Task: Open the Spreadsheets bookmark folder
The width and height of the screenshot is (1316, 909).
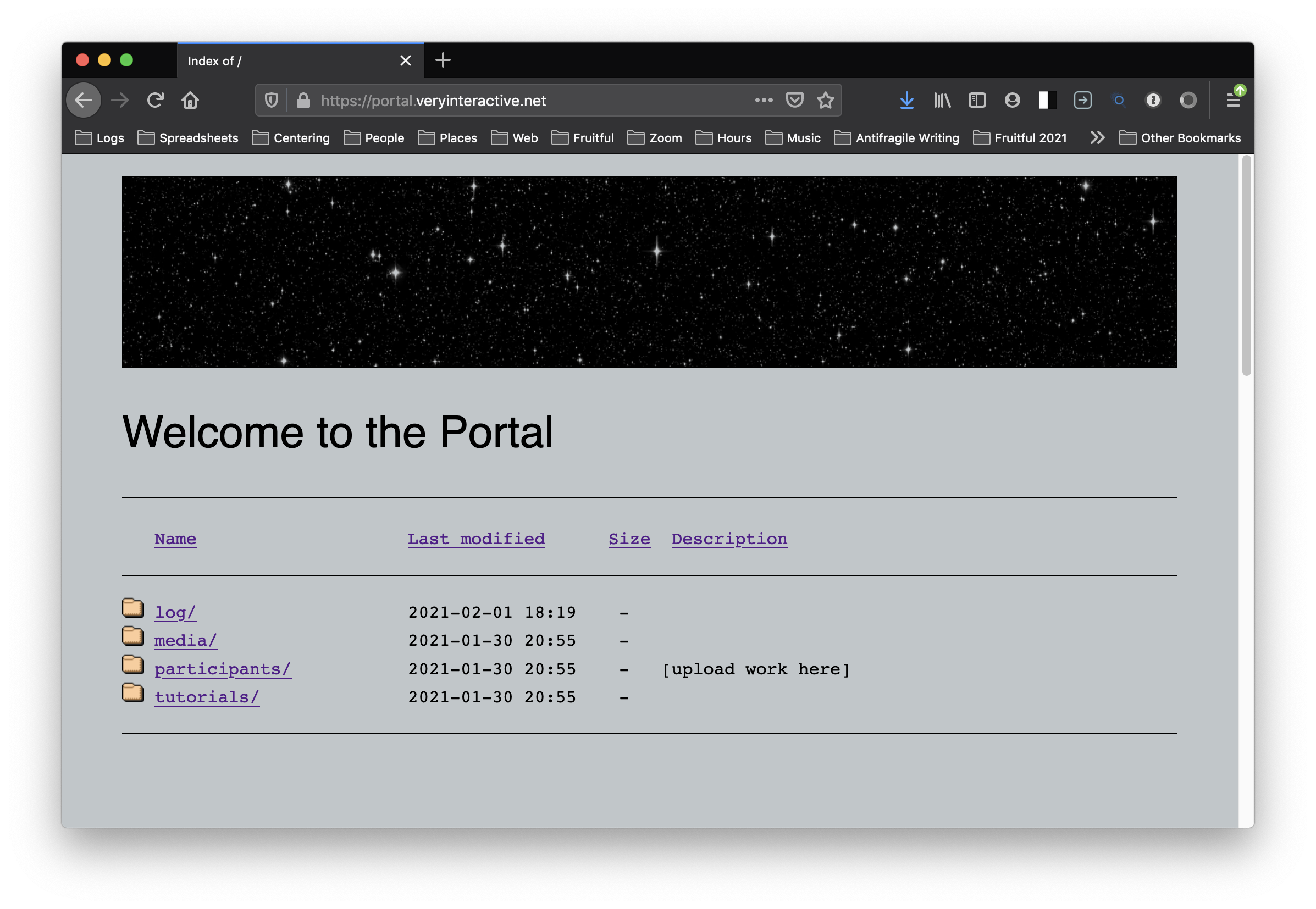Action: click(188, 138)
